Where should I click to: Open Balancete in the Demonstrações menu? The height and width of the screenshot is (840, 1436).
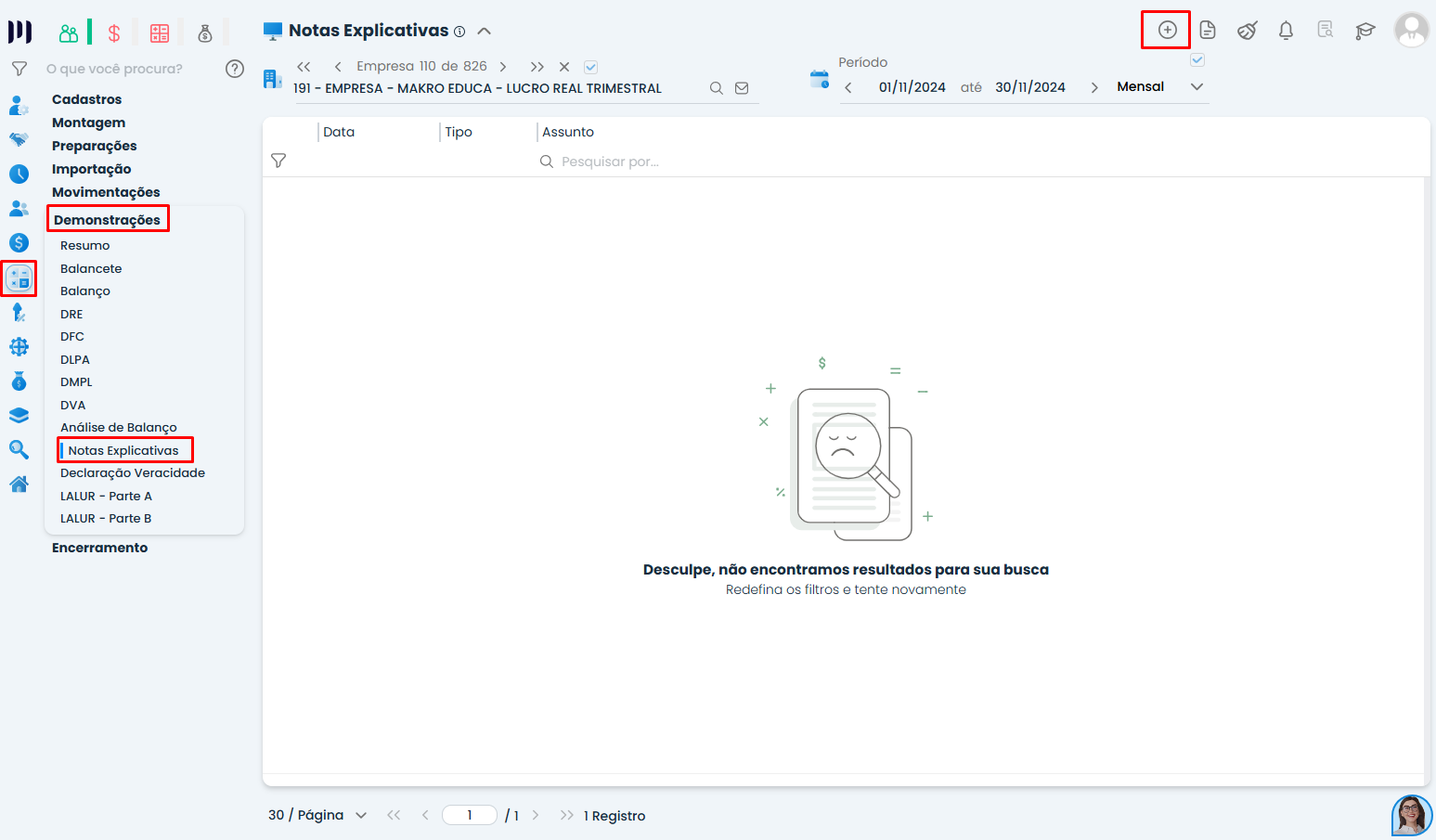click(x=91, y=268)
